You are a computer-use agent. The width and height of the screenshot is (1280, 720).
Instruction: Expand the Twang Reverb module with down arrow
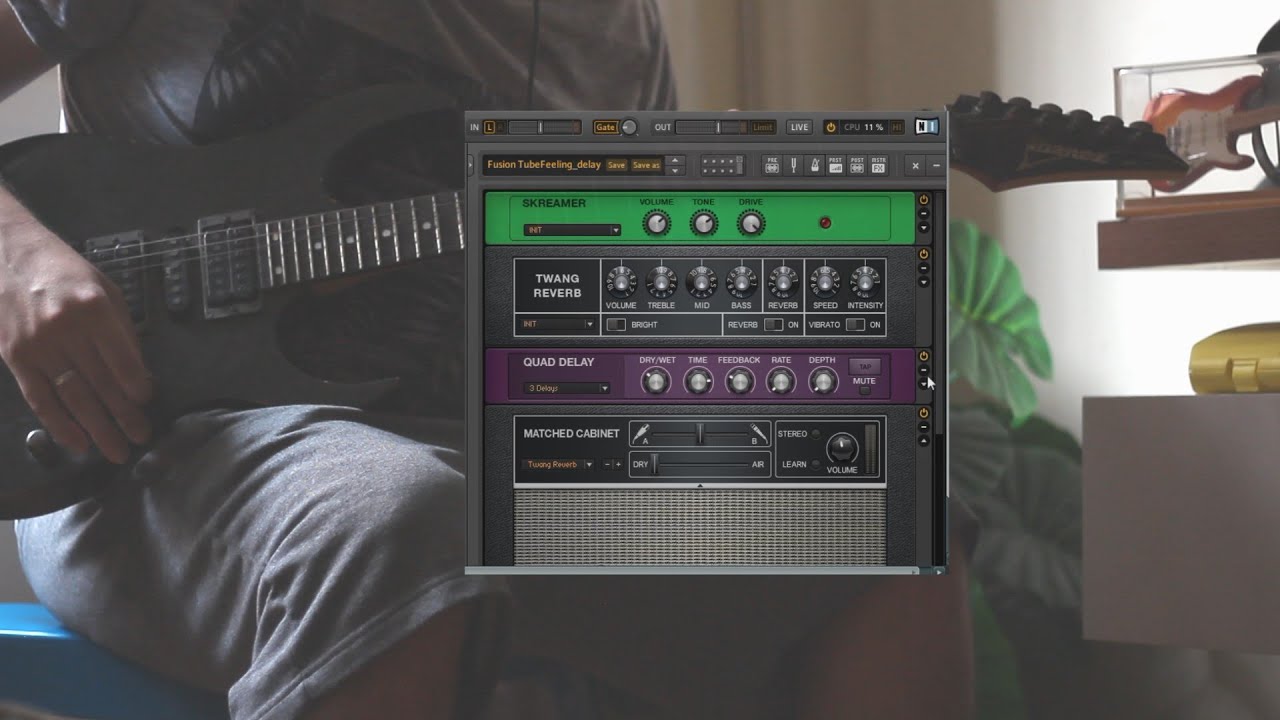tap(923, 282)
